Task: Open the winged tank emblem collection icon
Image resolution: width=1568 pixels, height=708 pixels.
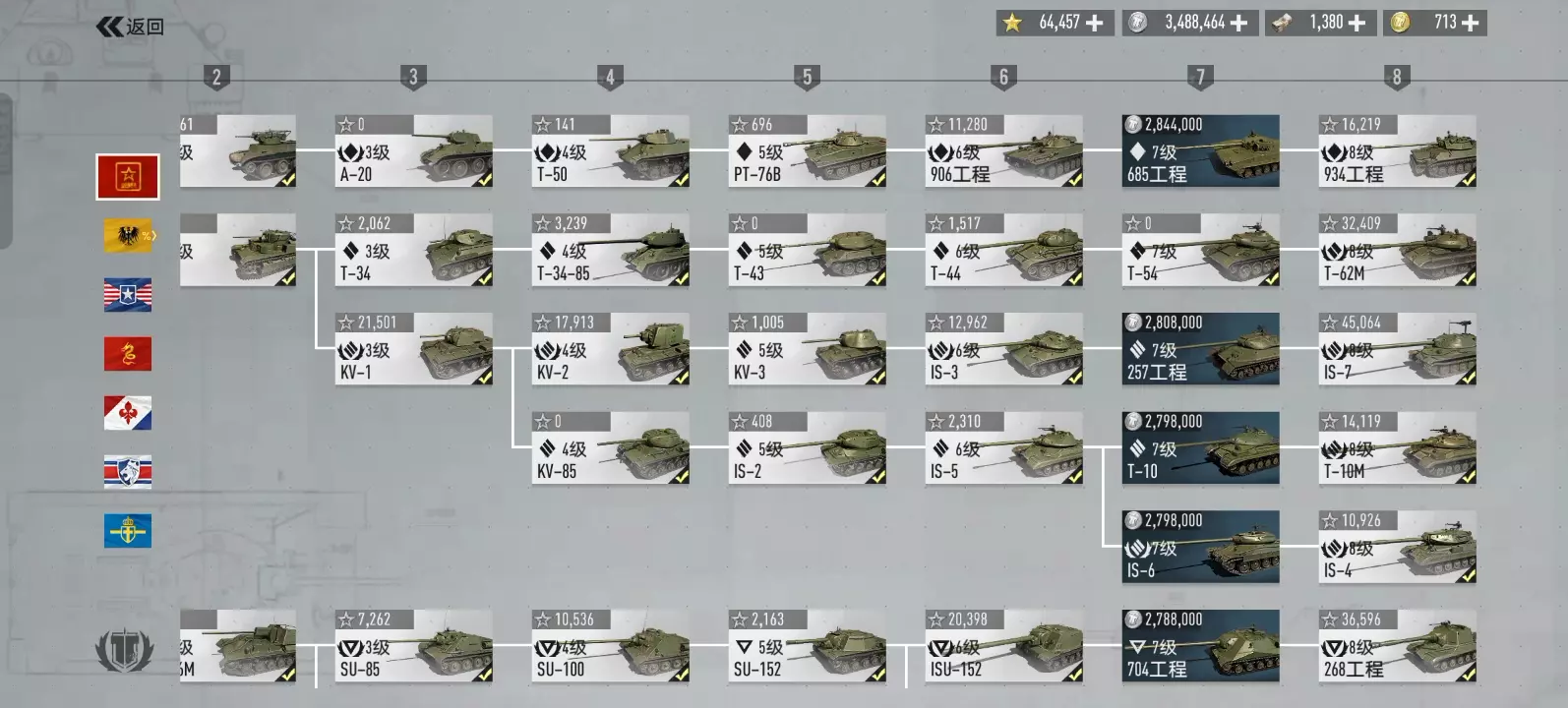Action: coord(125,649)
